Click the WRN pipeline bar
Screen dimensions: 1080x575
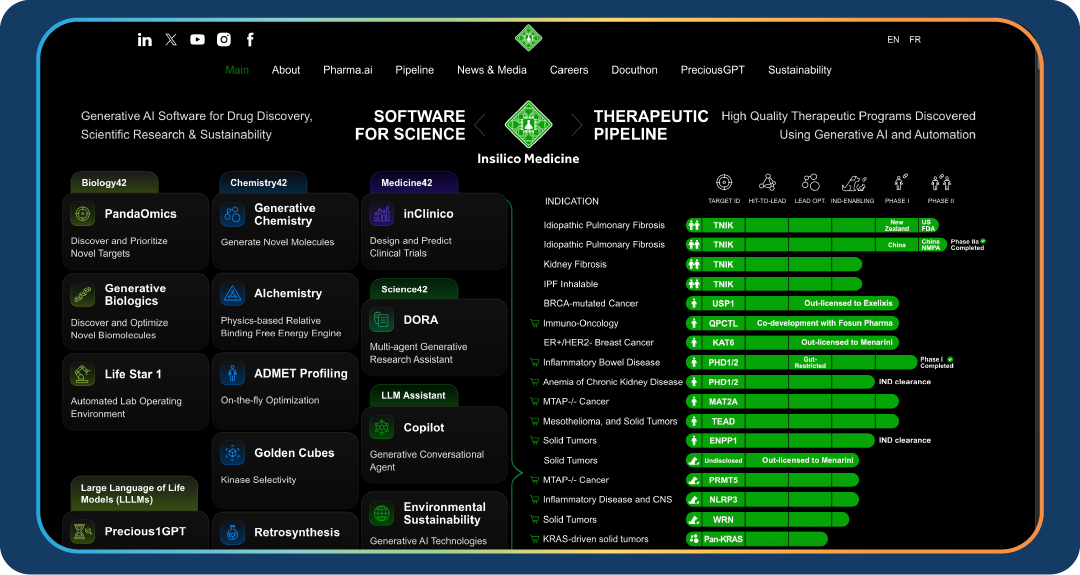click(767, 520)
